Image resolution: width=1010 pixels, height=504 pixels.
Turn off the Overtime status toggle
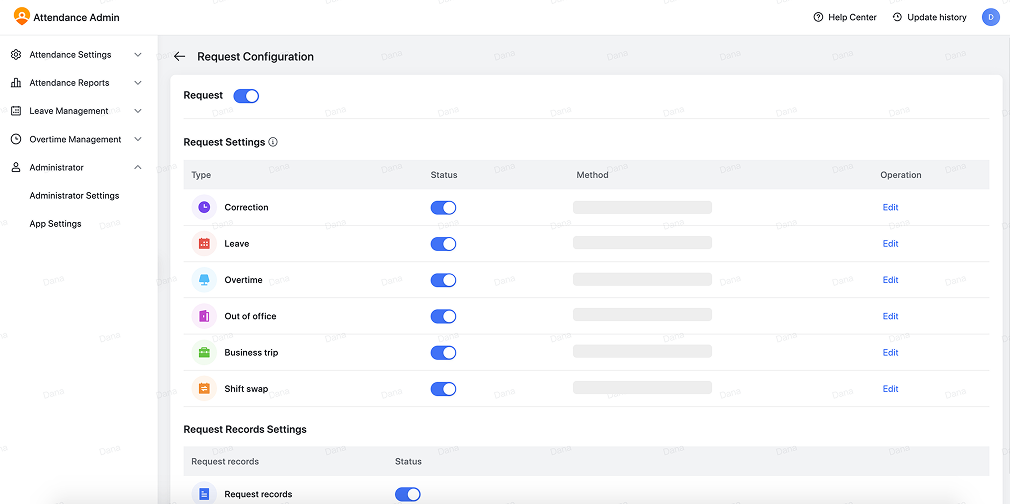click(x=443, y=280)
